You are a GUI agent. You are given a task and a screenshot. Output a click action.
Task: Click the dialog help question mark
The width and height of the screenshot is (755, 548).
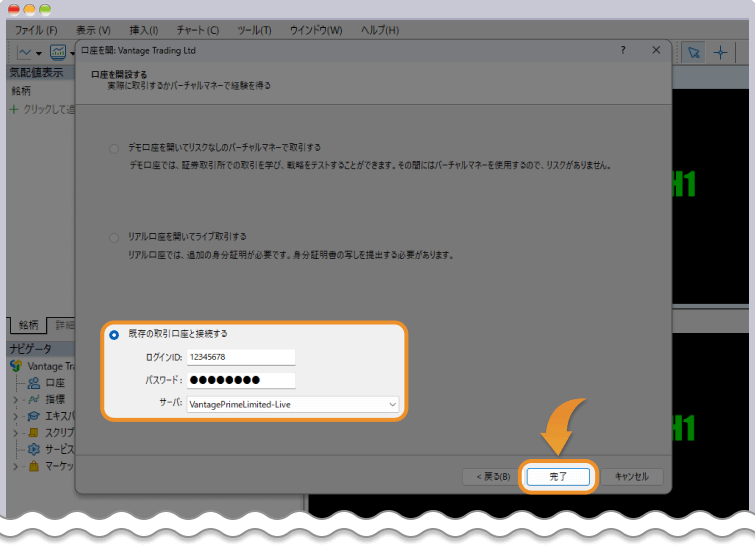[x=623, y=50]
